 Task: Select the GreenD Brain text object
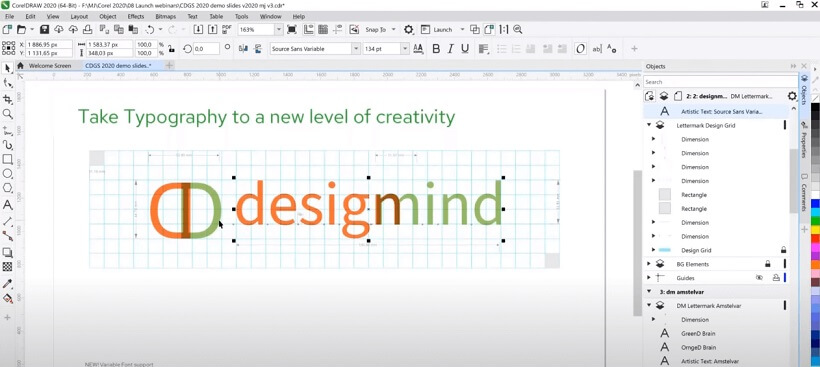click(698, 334)
